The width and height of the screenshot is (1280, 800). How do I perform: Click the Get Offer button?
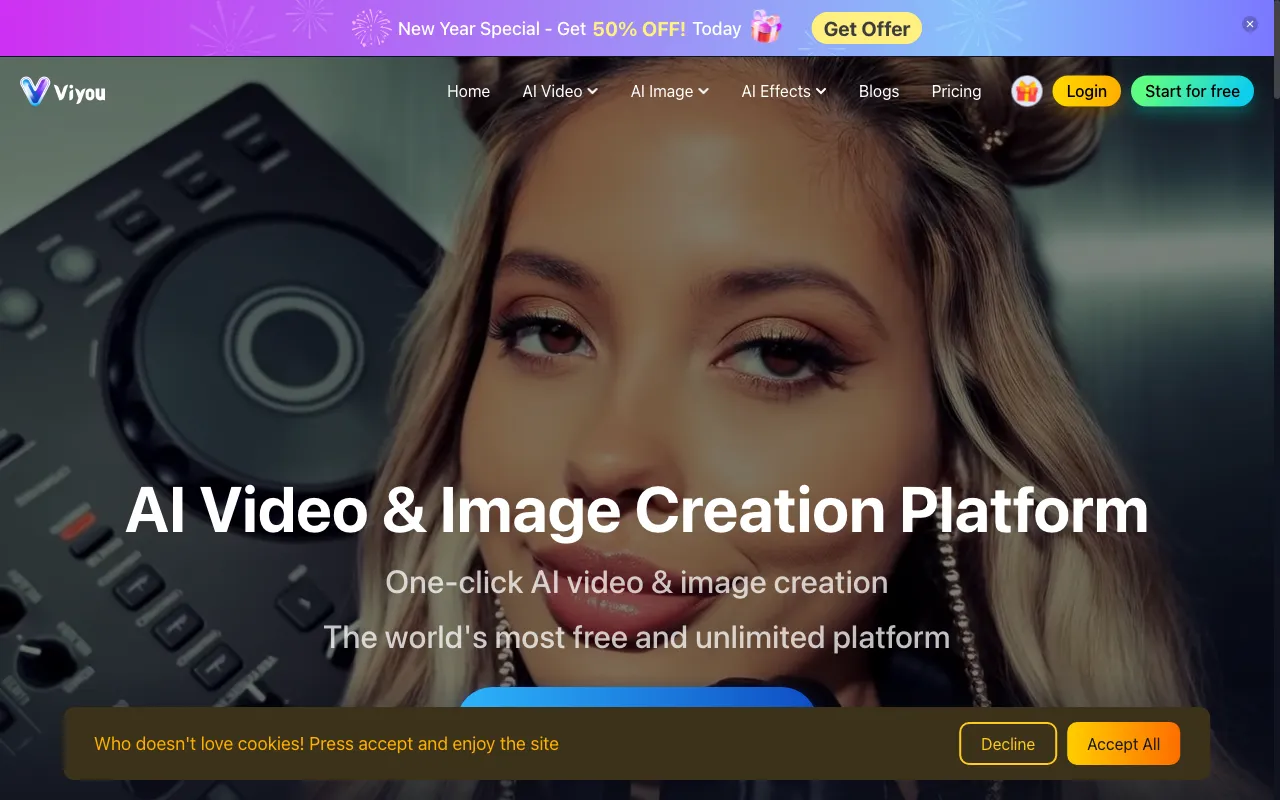[866, 28]
